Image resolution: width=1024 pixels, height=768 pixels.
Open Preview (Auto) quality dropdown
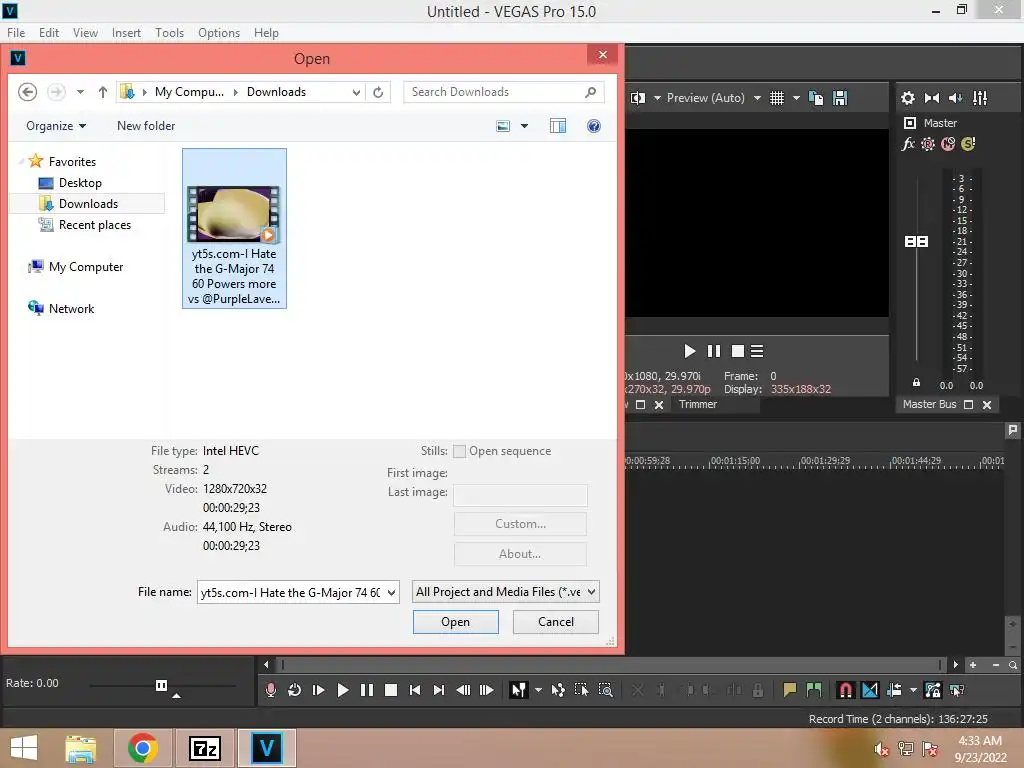[757, 98]
